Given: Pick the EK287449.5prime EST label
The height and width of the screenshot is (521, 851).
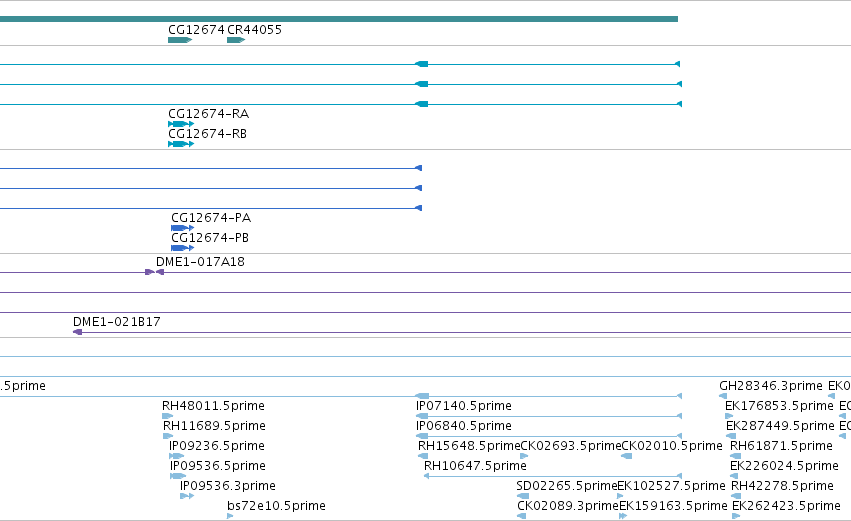Looking at the screenshot, I should (780, 426).
